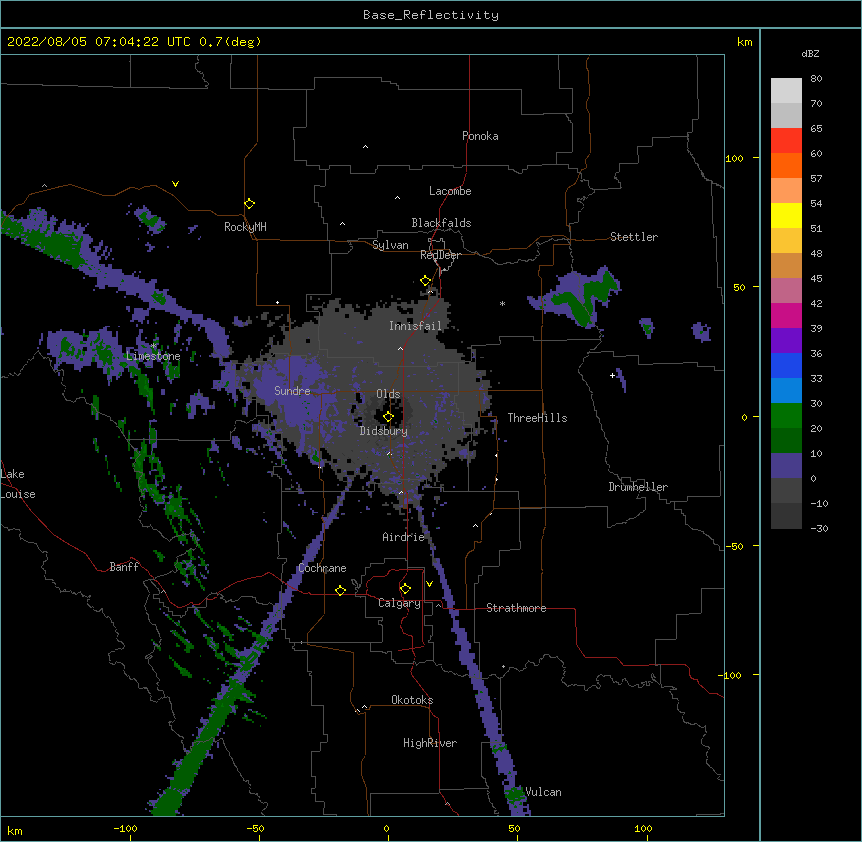Click the Banff label
The image size is (862, 842).
tap(124, 567)
